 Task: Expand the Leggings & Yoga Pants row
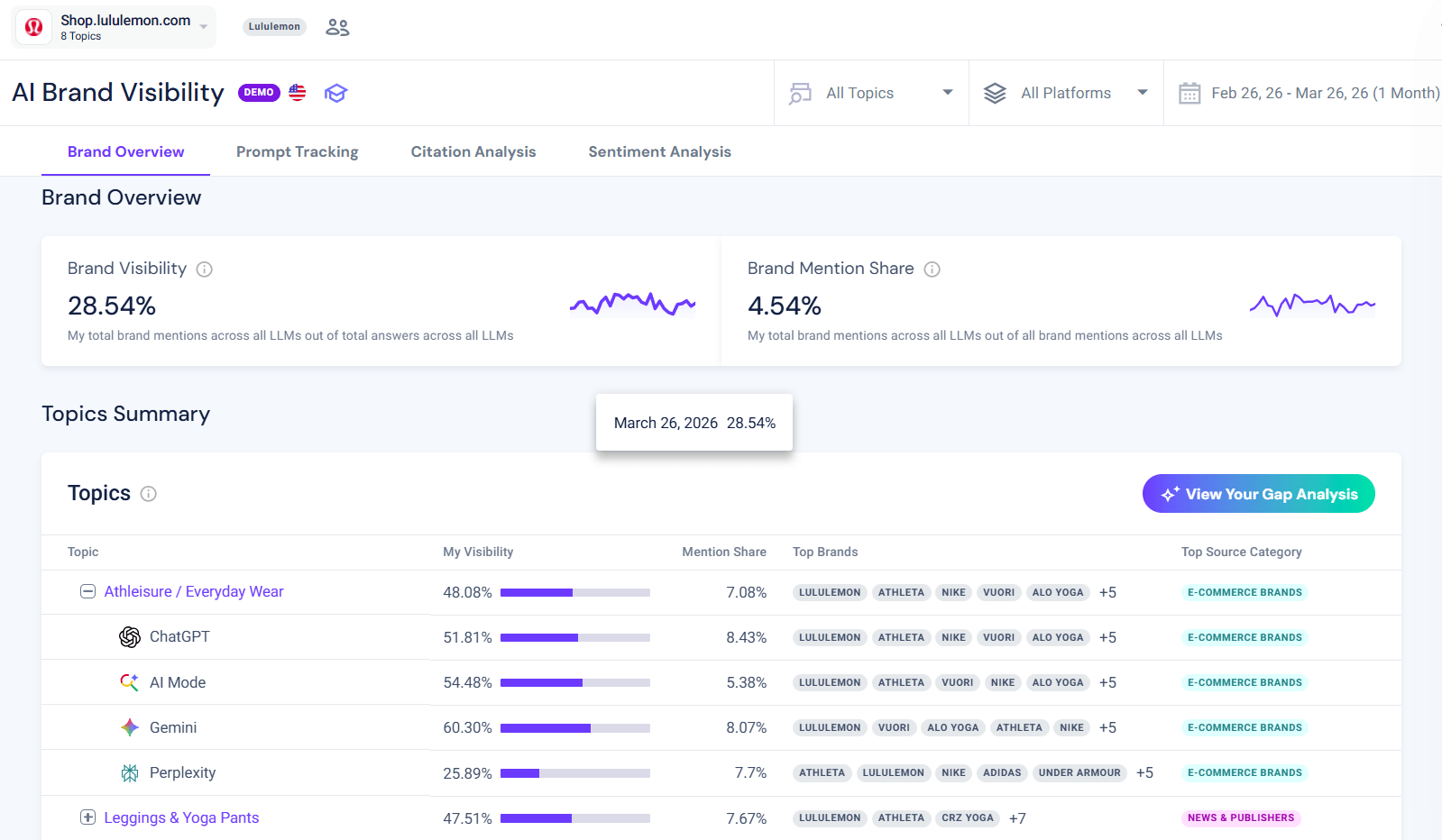click(x=87, y=817)
